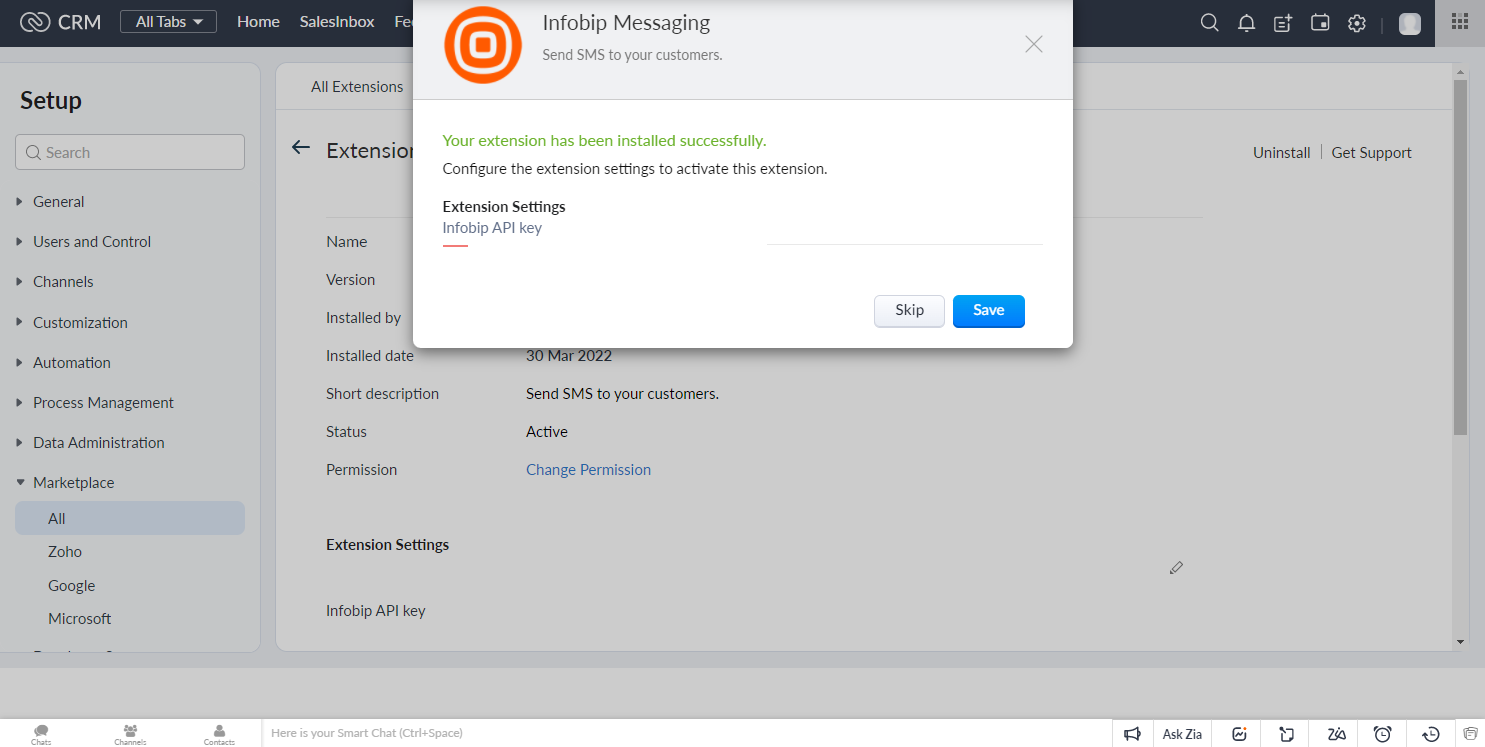Open the apps grid launcher
This screenshot has height=747, width=1485.
point(1460,22)
